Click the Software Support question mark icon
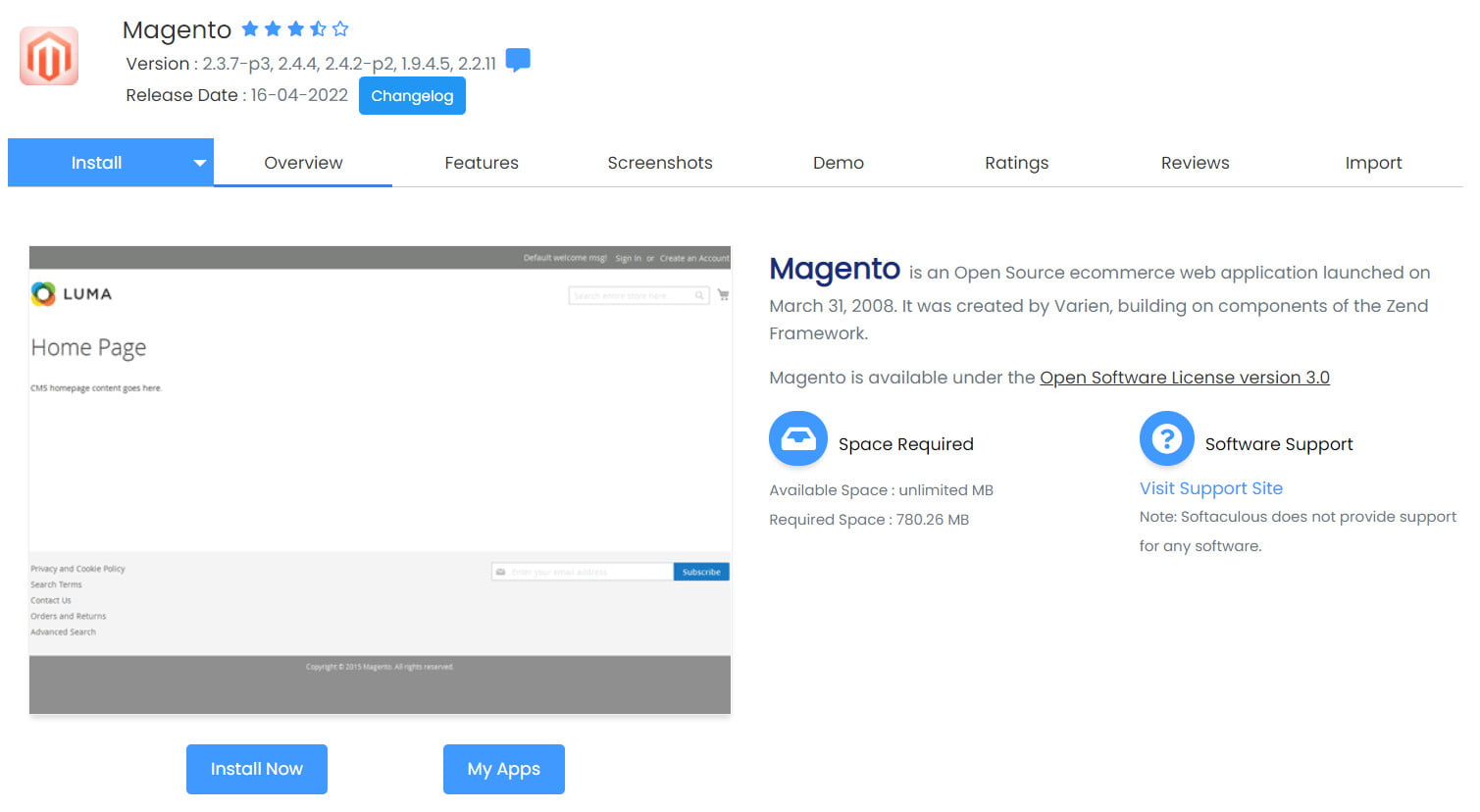Viewport: 1480px width, 812px height. pyautogui.click(x=1167, y=438)
